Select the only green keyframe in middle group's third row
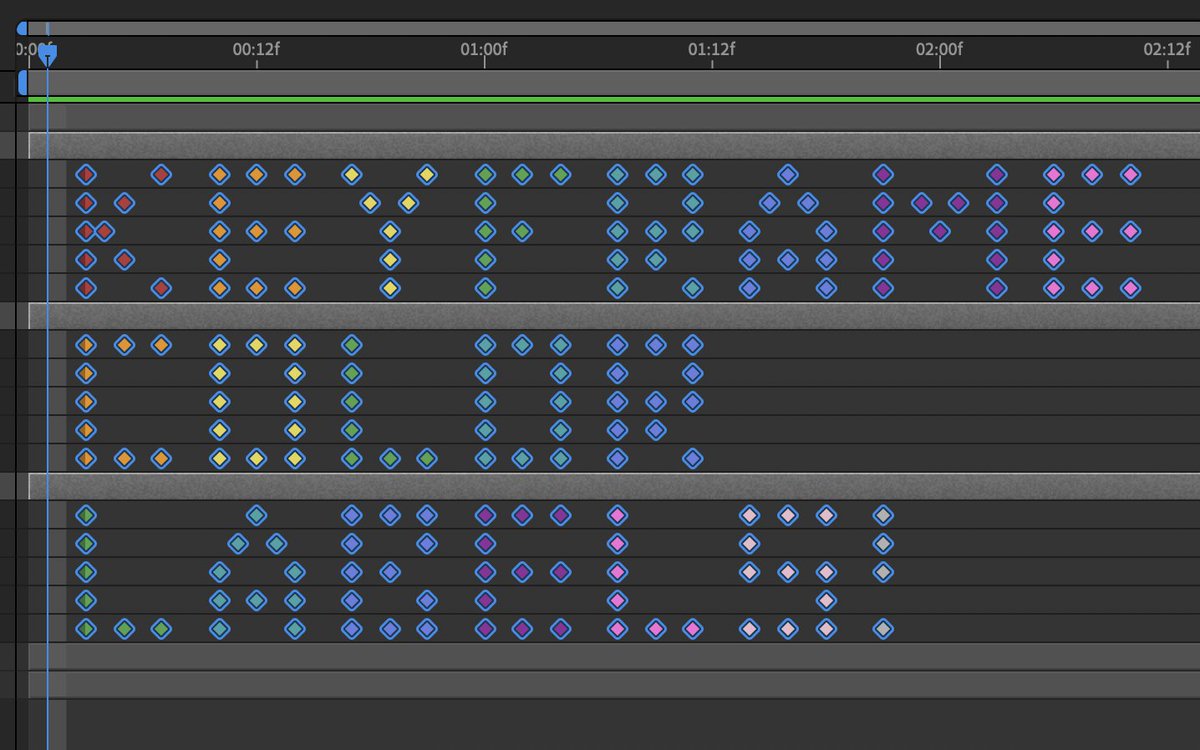Image resolution: width=1200 pixels, height=750 pixels. [351, 402]
